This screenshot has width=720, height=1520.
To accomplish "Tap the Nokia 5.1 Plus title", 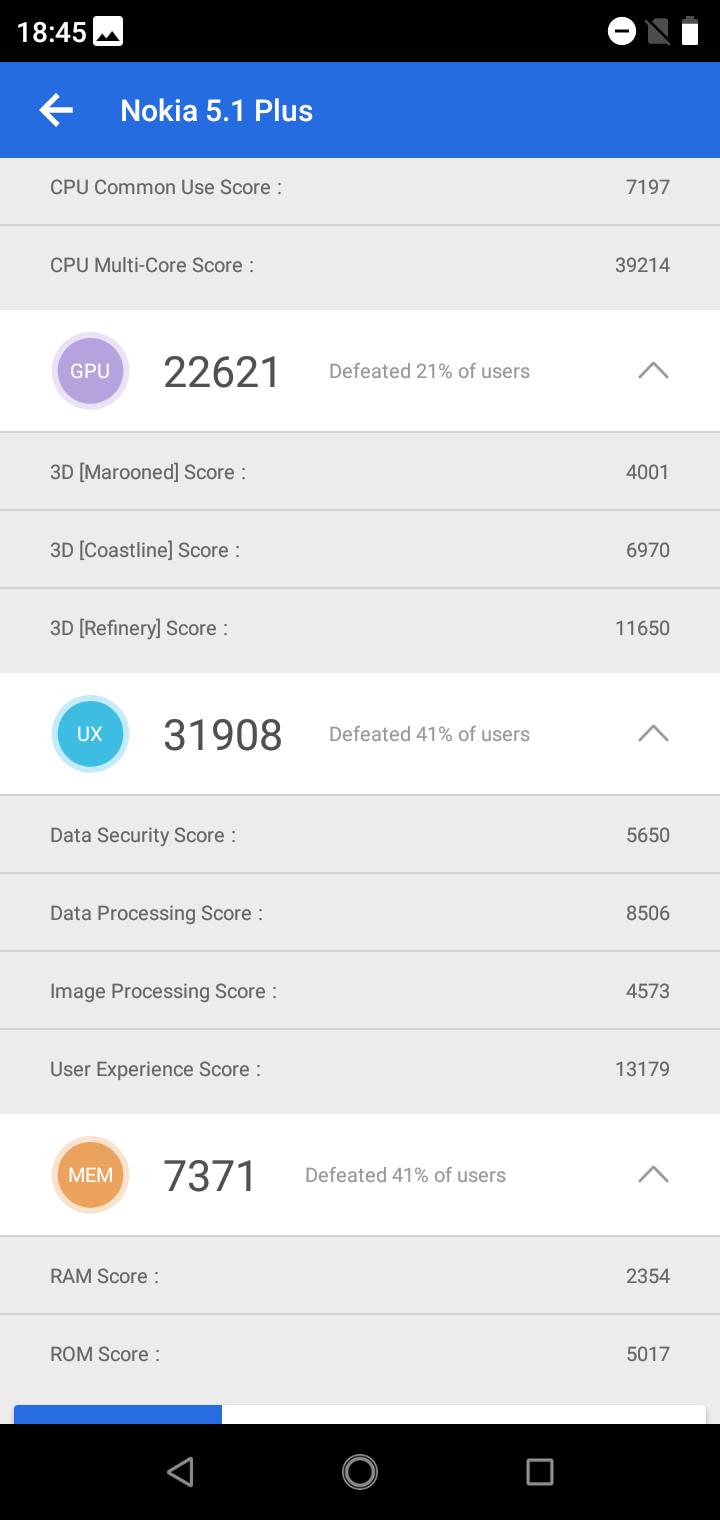I will pos(216,110).
